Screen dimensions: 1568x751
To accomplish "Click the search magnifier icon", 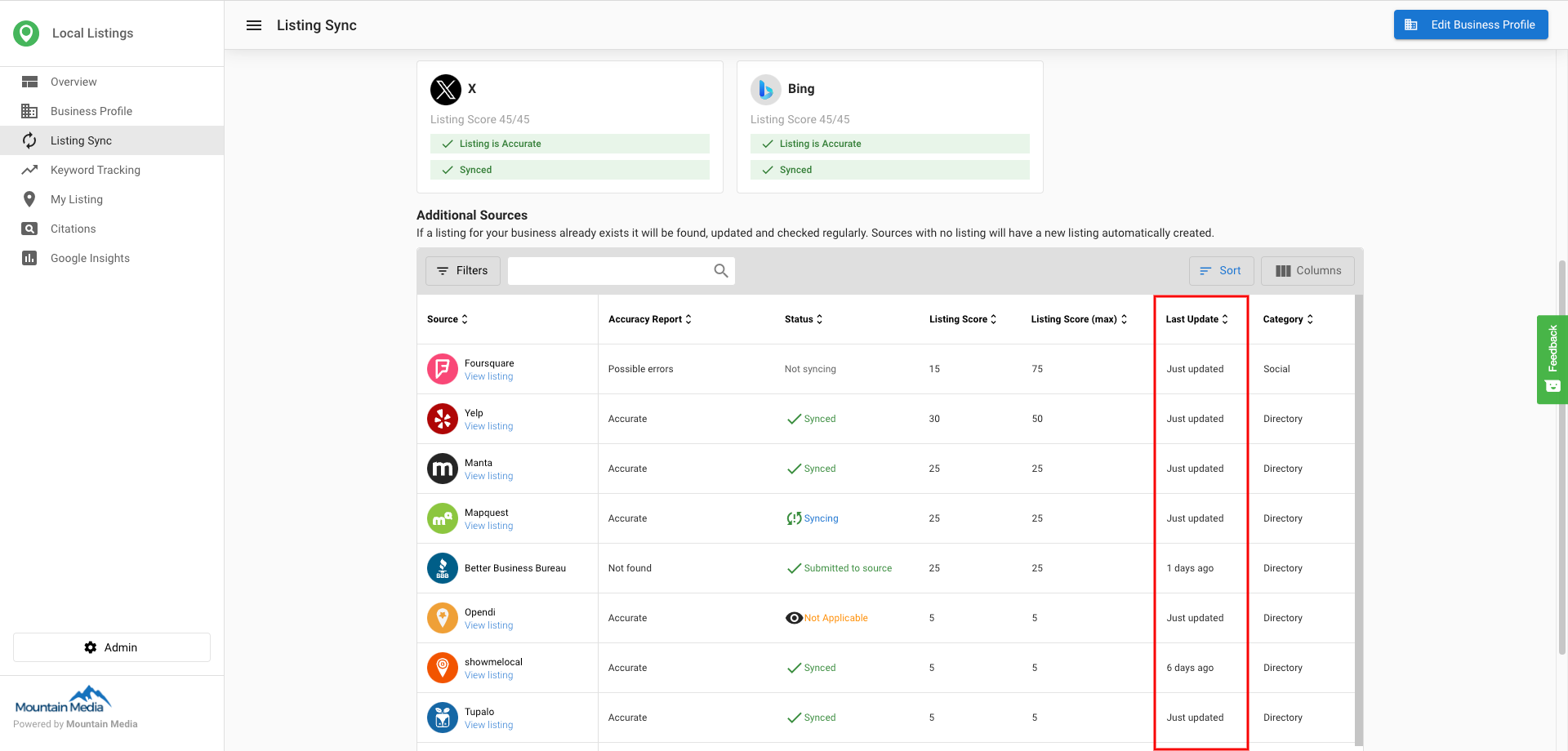I will click(720, 271).
